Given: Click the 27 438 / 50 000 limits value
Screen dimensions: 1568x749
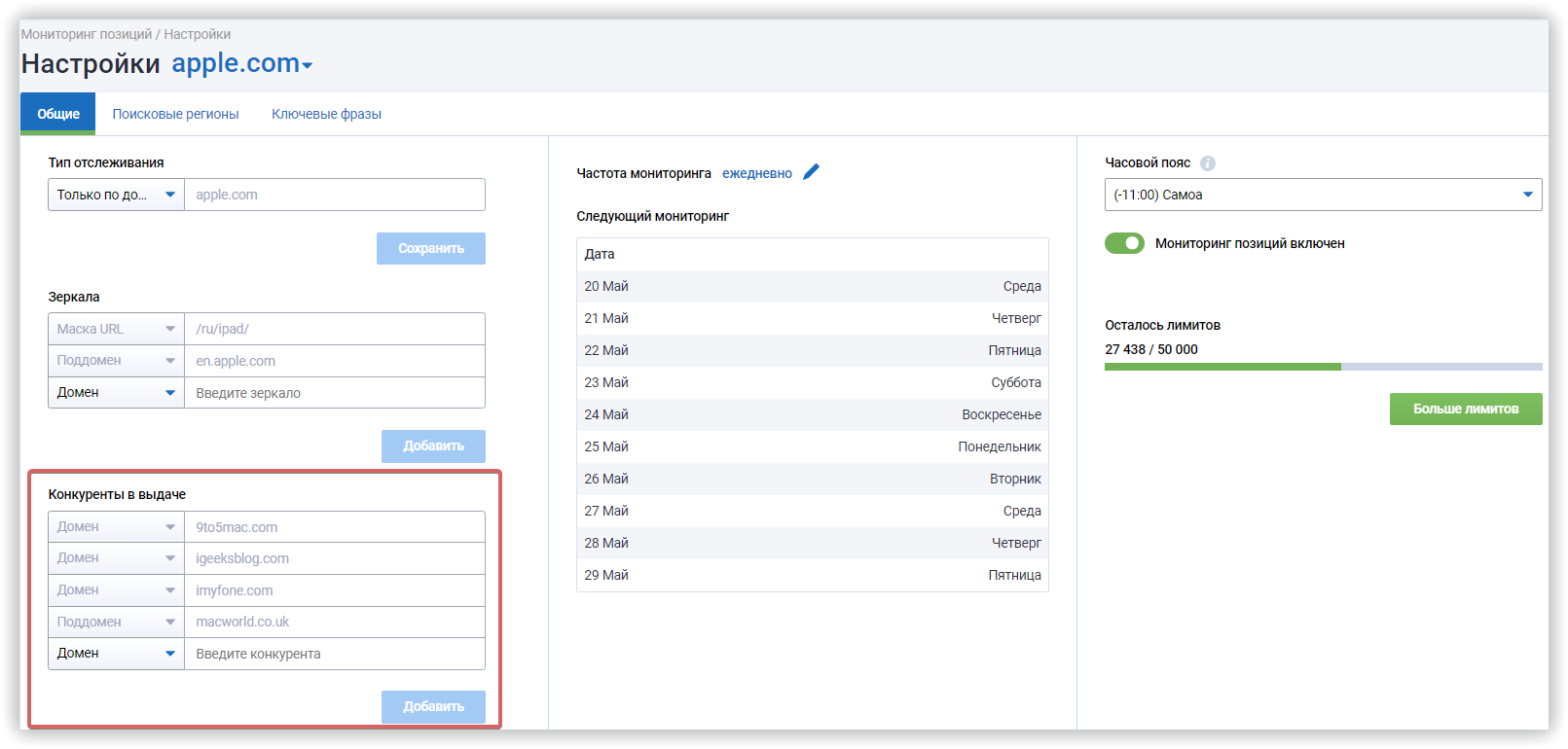Looking at the screenshot, I should coord(1151,349).
